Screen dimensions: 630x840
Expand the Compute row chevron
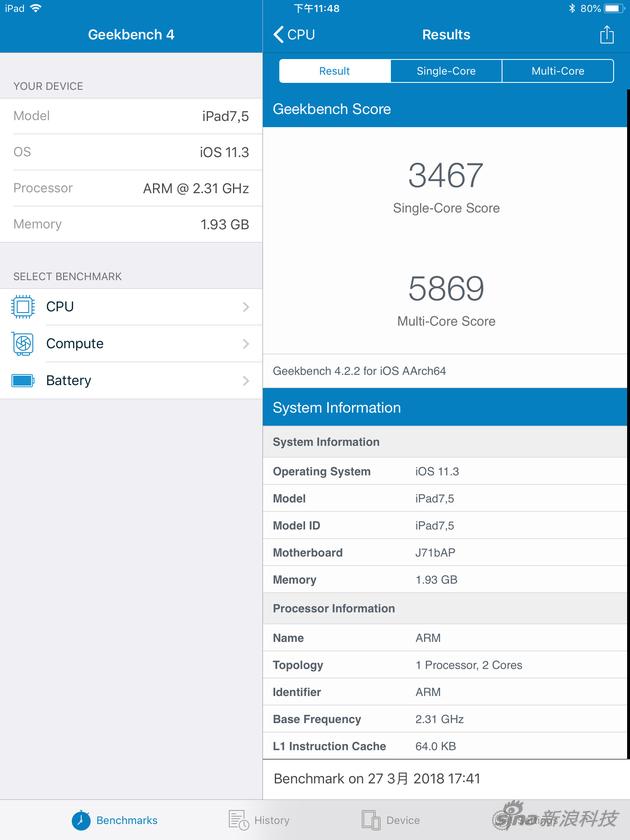point(246,344)
